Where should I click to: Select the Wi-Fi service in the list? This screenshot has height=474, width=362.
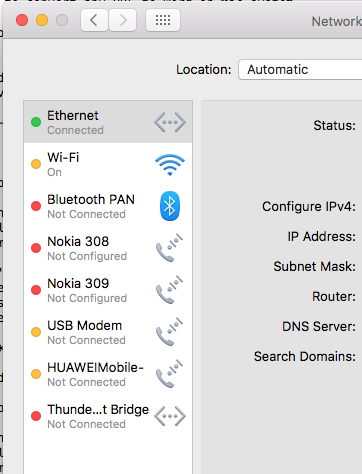coord(108,164)
